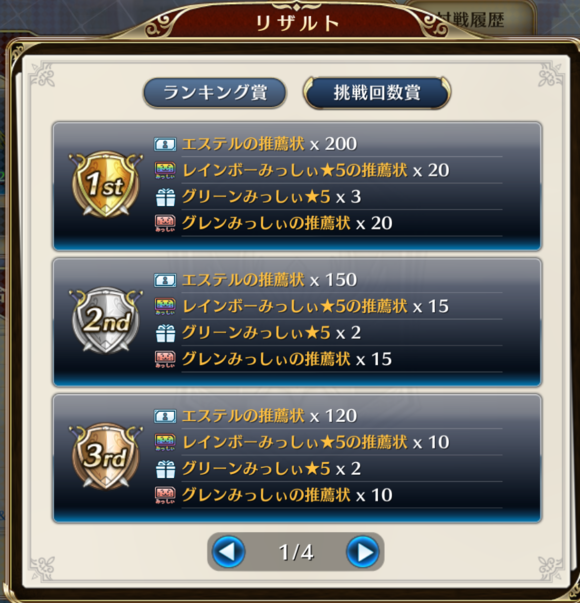Tap rainbow ticket icon in the 3rd place rewards
The width and height of the screenshot is (580, 603).
165,442
